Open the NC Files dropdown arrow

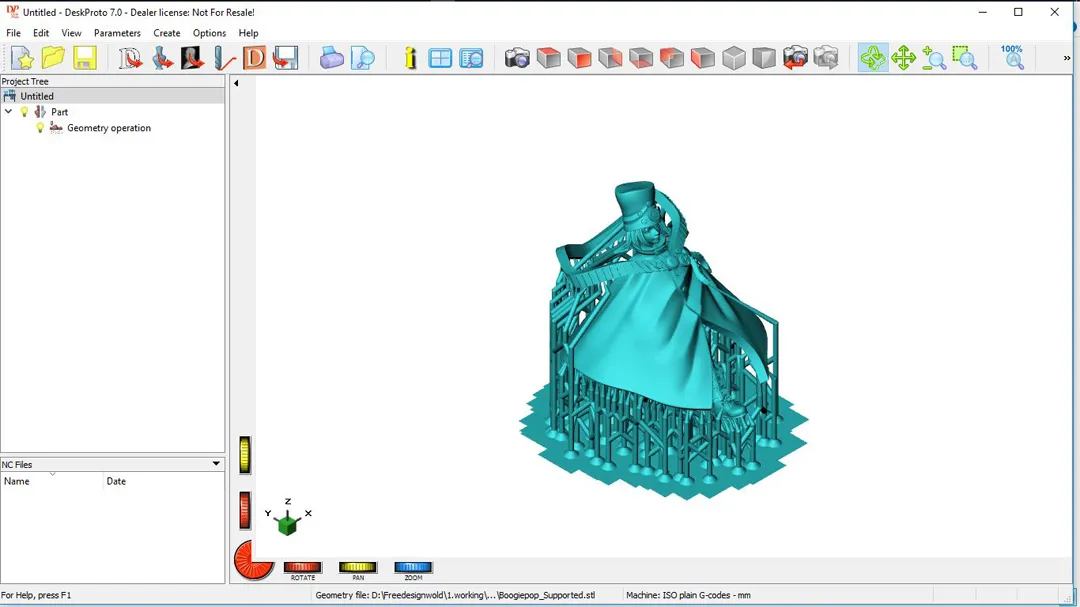216,464
